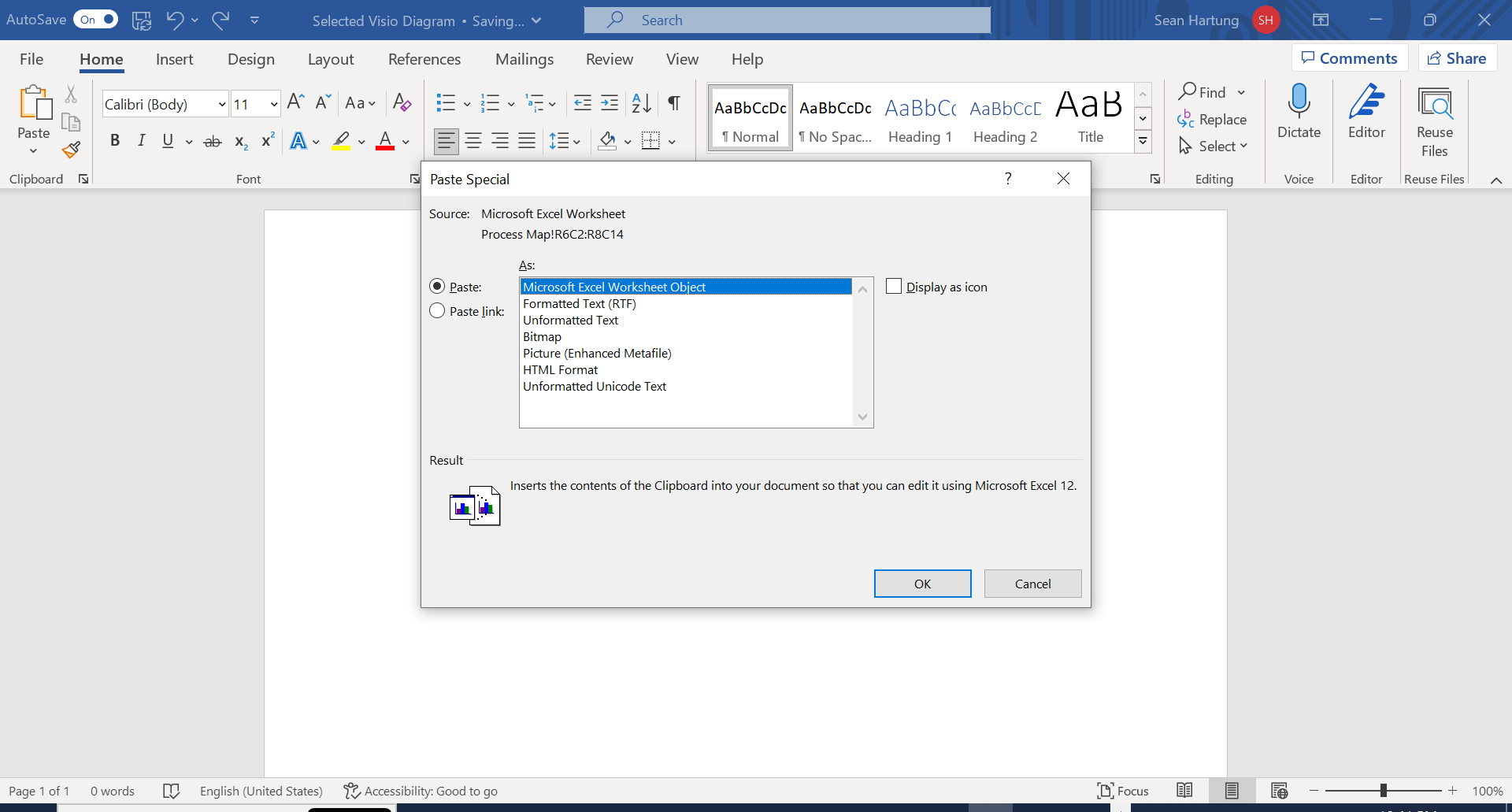1512x812 pixels.
Task: Open Paste Special help question mark
Action: pos(1008,179)
